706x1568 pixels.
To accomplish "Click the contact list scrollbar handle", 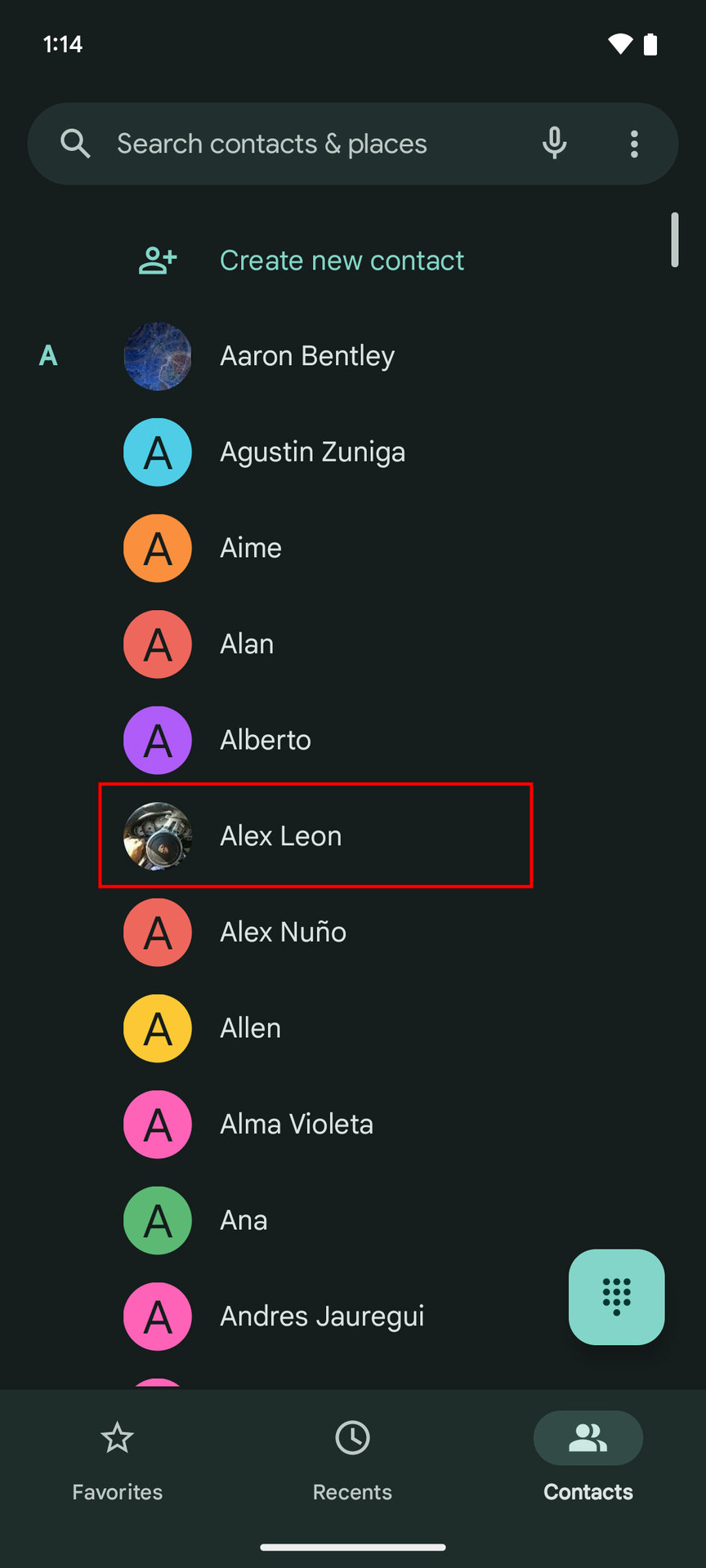I will coord(674,239).
